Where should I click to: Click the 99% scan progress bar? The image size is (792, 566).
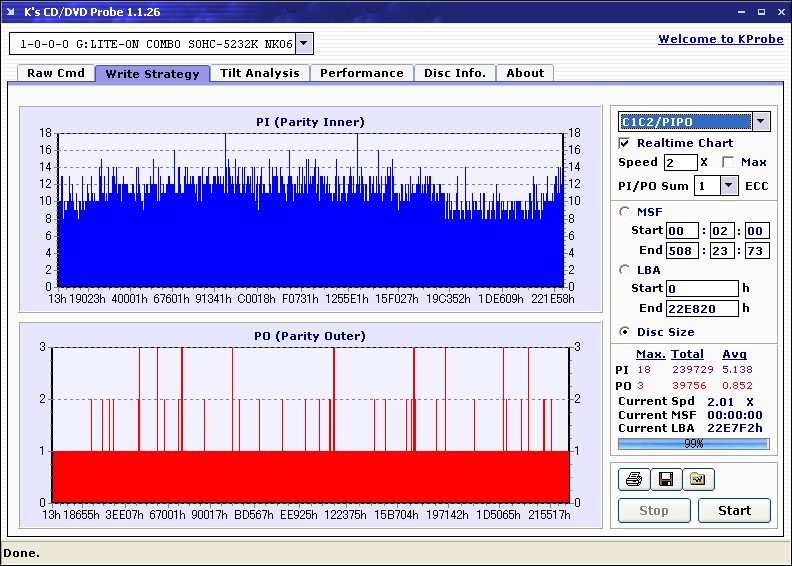tap(693, 443)
